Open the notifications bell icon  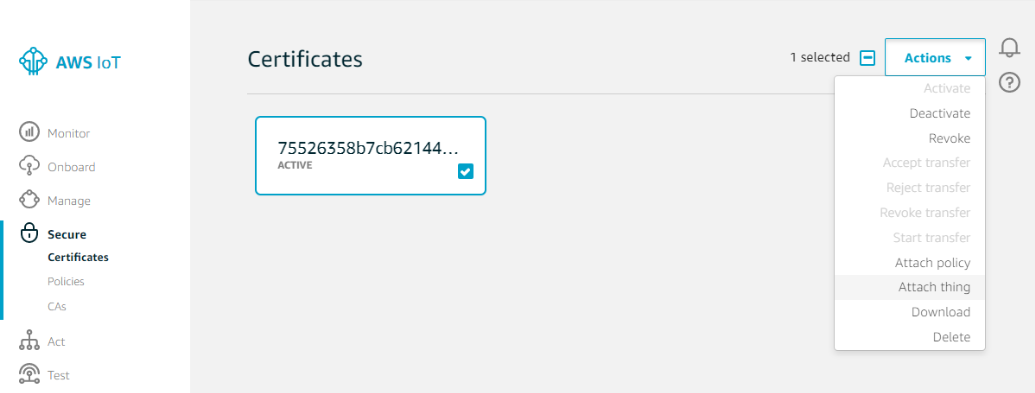point(1009,48)
